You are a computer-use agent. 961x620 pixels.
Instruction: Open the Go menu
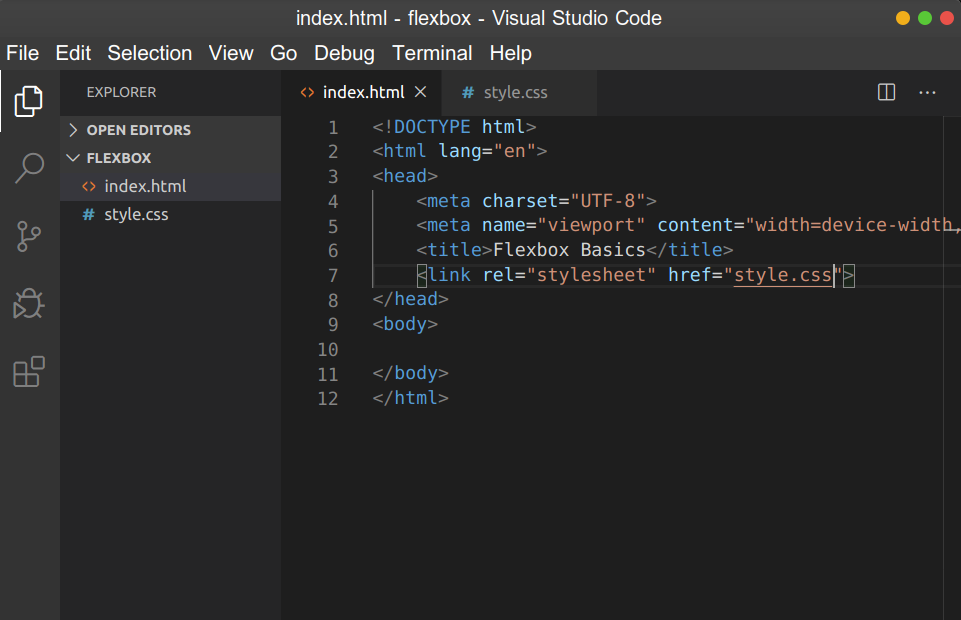(x=283, y=53)
